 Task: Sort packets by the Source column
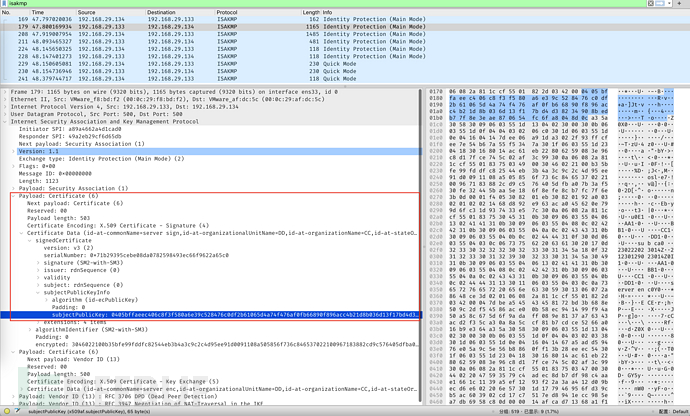click(111, 12)
